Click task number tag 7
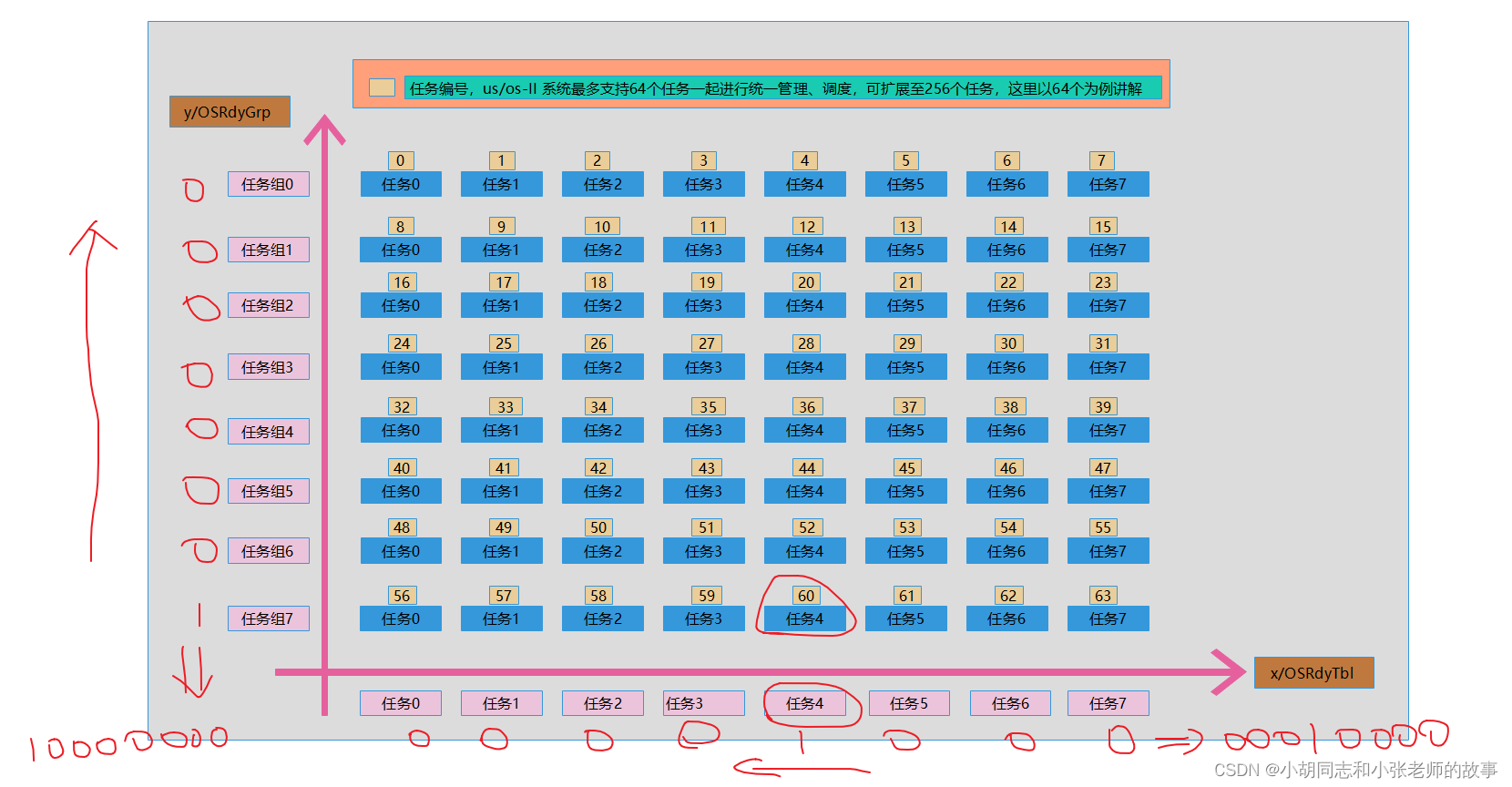The width and height of the screenshot is (1512, 787). [x=1102, y=160]
